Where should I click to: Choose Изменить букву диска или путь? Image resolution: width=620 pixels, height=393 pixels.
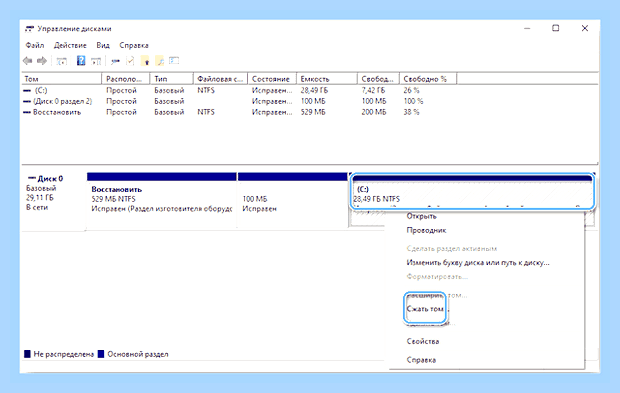coord(478,263)
